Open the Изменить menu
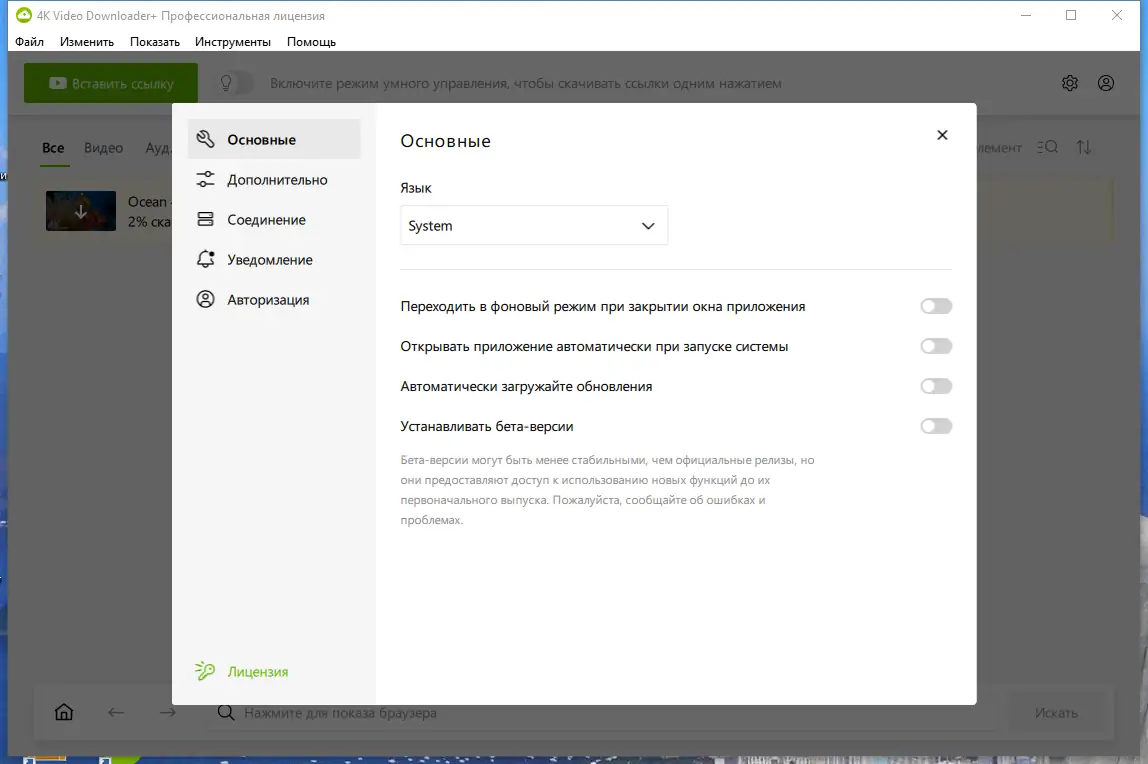1148x764 pixels. (86, 42)
